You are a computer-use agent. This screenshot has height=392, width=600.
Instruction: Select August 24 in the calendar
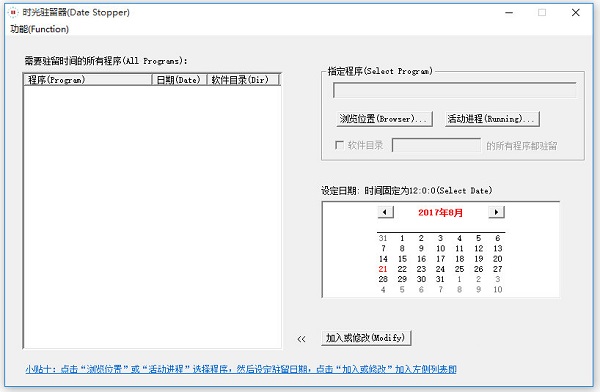(x=440, y=269)
